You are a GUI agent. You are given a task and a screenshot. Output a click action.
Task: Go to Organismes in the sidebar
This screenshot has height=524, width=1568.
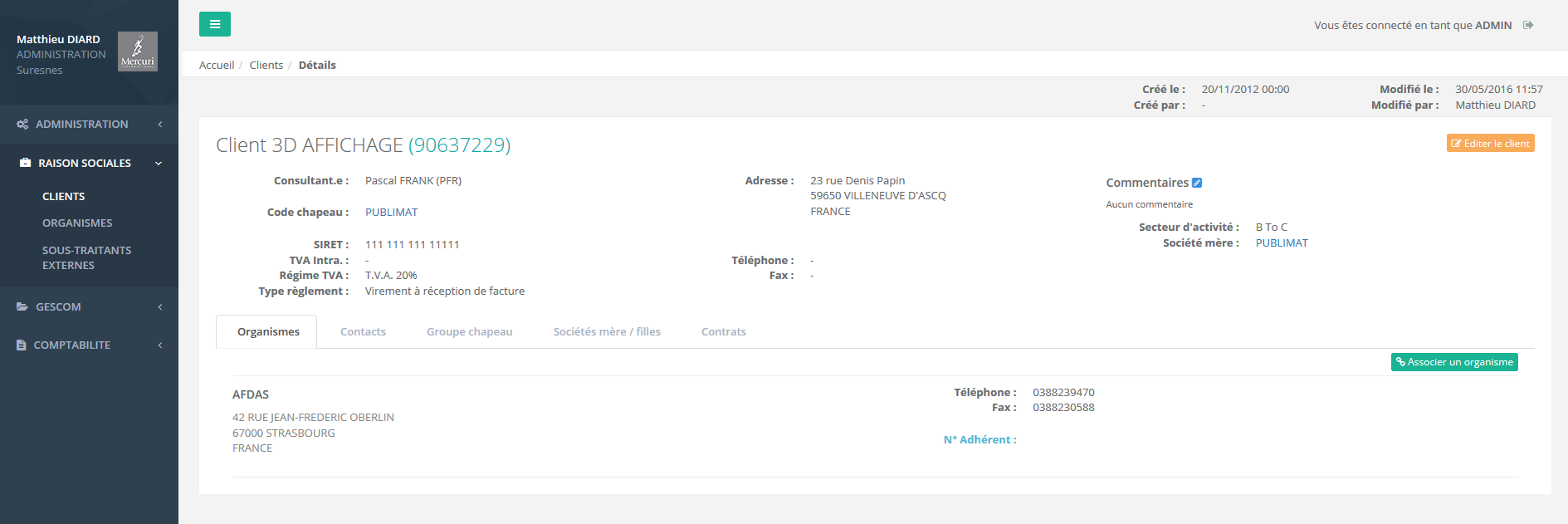pyautogui.click(x=77, y=223)
